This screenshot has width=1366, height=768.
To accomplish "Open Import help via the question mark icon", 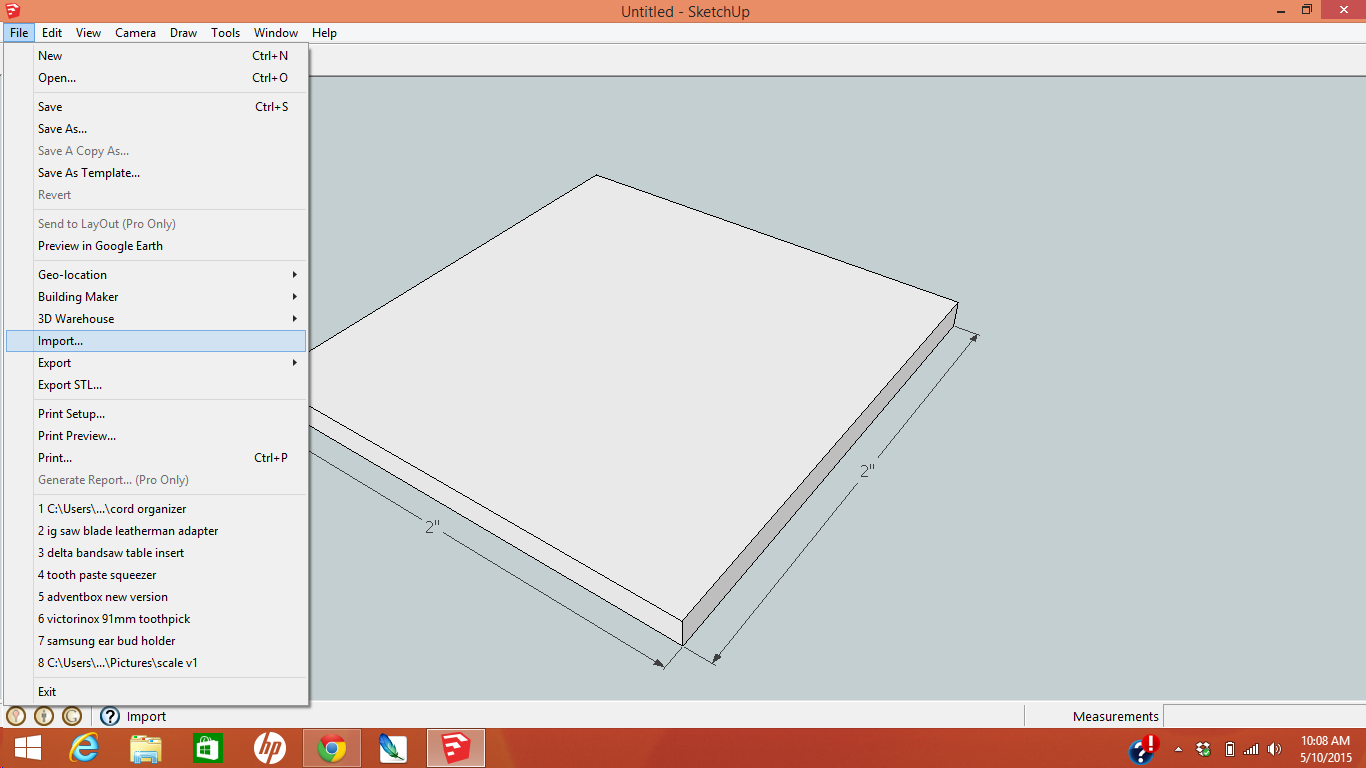I will point(108,716).
